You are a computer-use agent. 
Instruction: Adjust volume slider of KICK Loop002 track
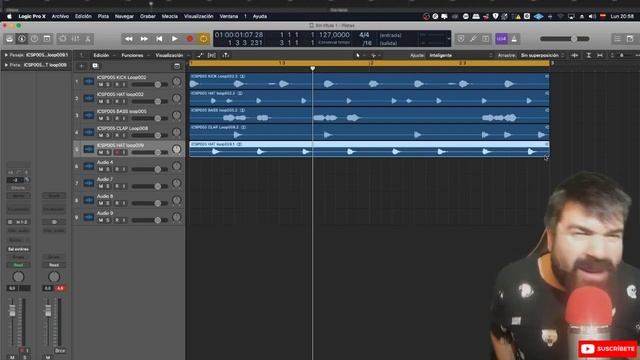(150, 84)
